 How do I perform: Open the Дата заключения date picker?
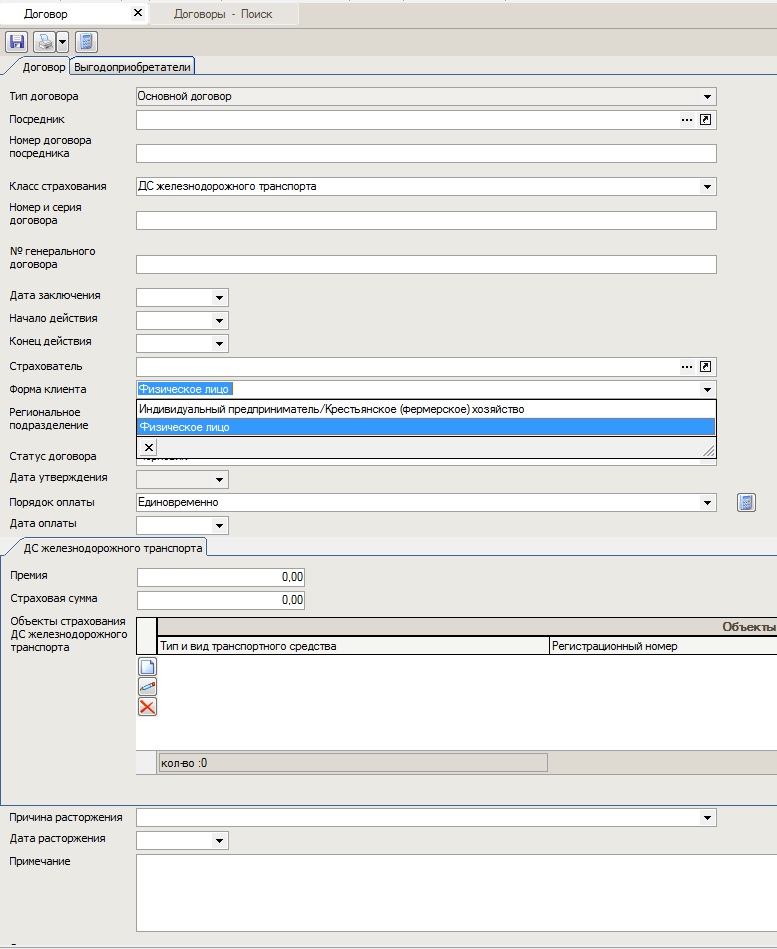point(219,297)
